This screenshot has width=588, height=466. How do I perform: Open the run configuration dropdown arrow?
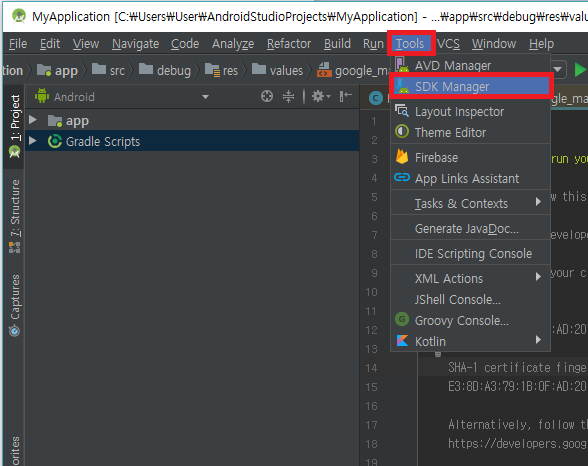[557, 69]
